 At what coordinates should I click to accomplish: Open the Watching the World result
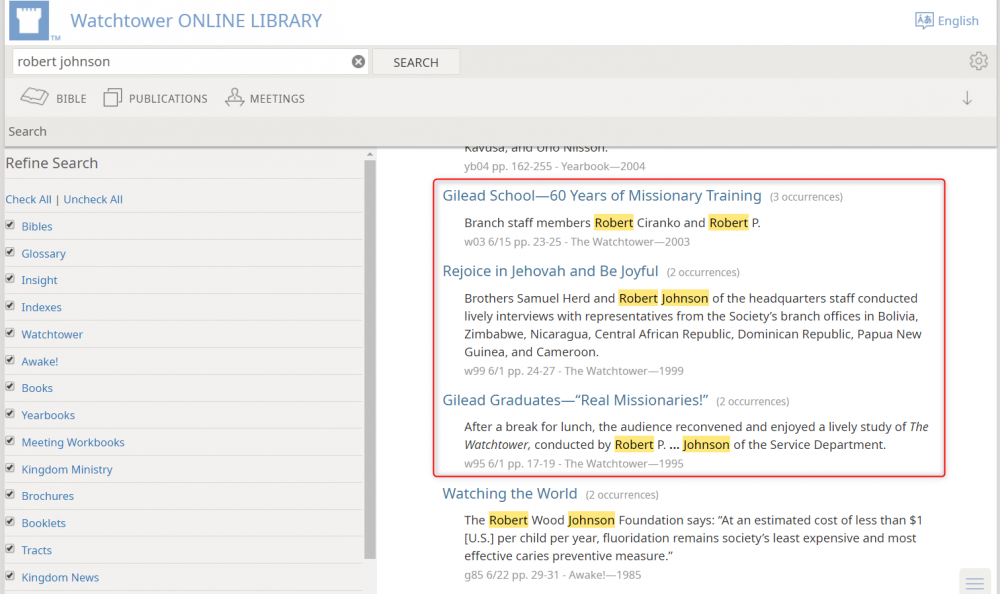(510, 494)
